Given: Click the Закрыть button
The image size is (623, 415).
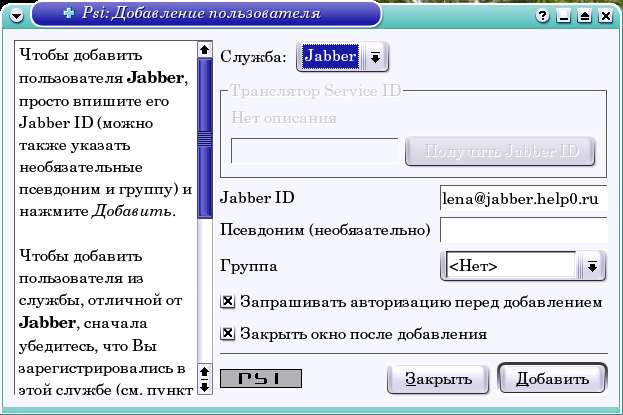Looking at the screenshot, I should pos(438,379).
